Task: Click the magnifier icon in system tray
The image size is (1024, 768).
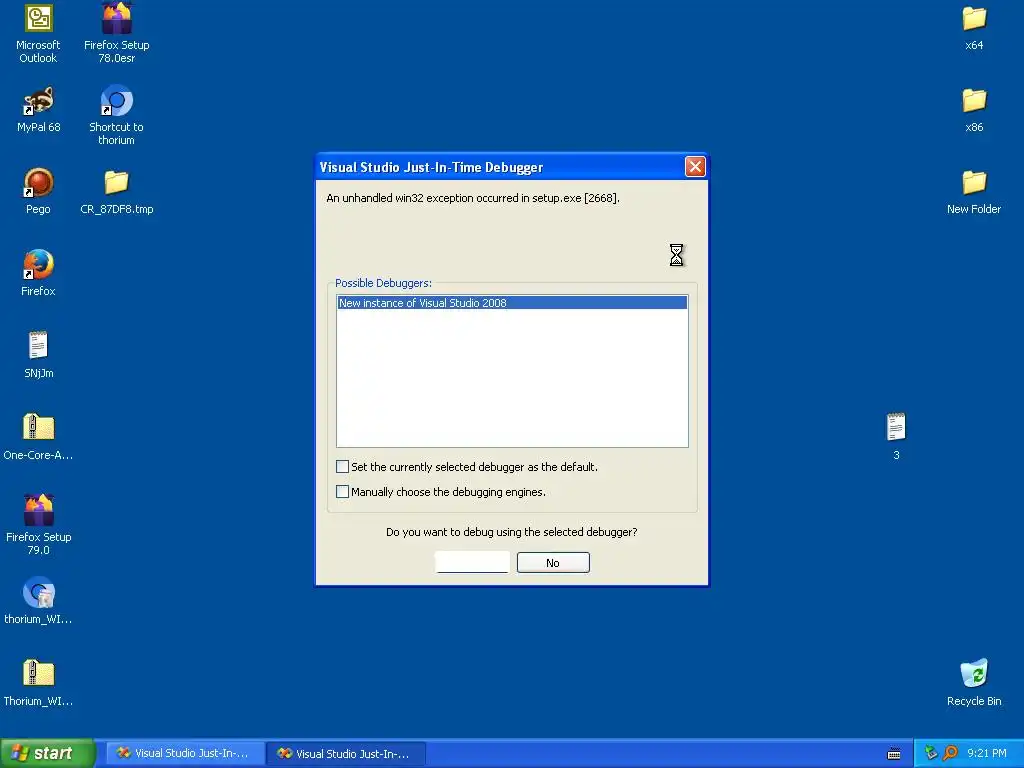Action: (950, 754)
